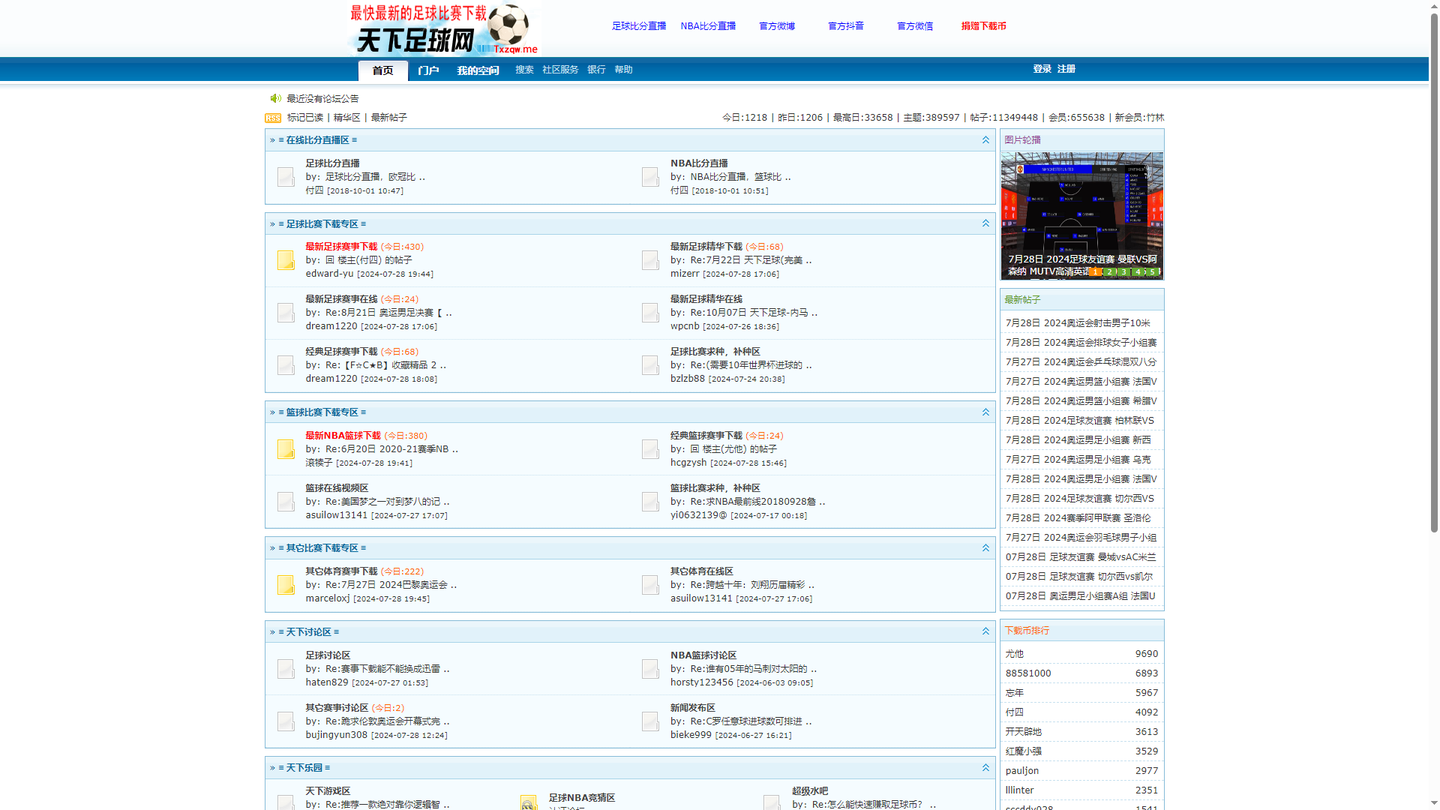Viewport: 1440px width, 810px height.
Task: Open the 官方抖音 header link
Action: 846,26
